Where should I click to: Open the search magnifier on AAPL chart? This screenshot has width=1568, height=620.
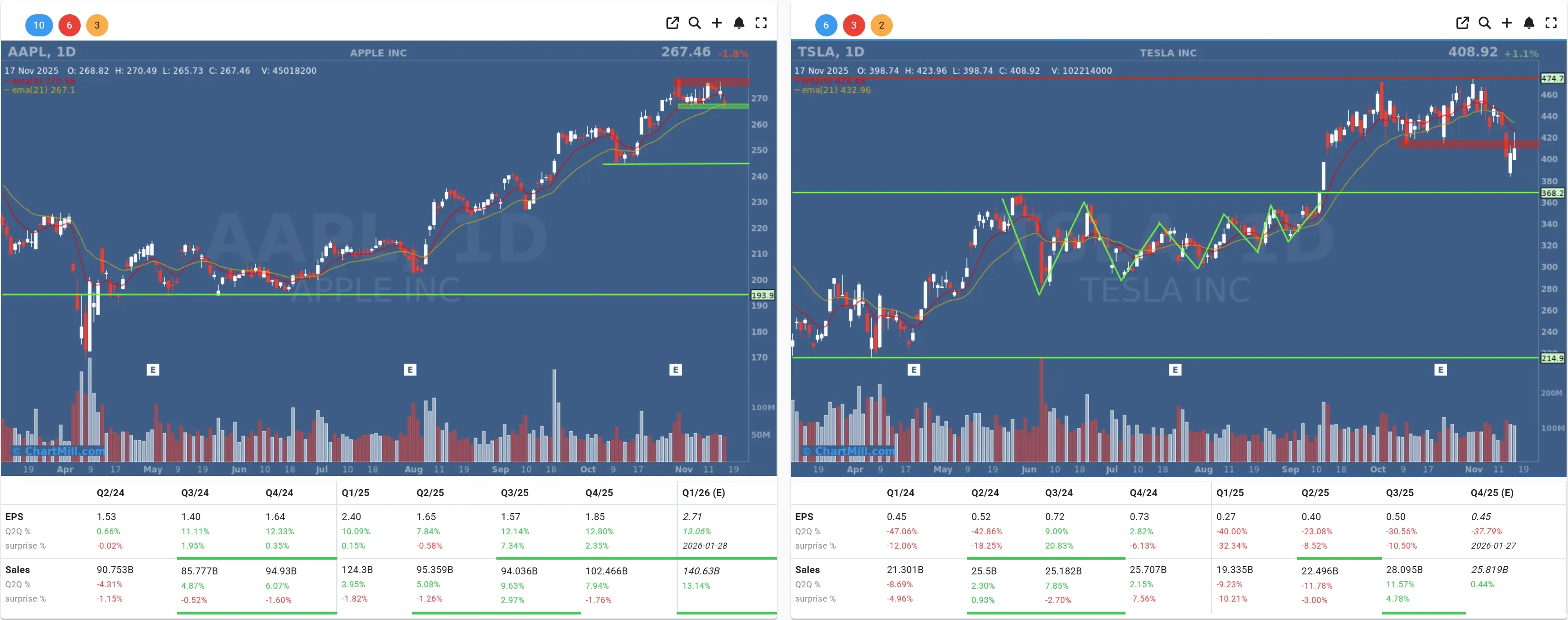tap(695, 23)
